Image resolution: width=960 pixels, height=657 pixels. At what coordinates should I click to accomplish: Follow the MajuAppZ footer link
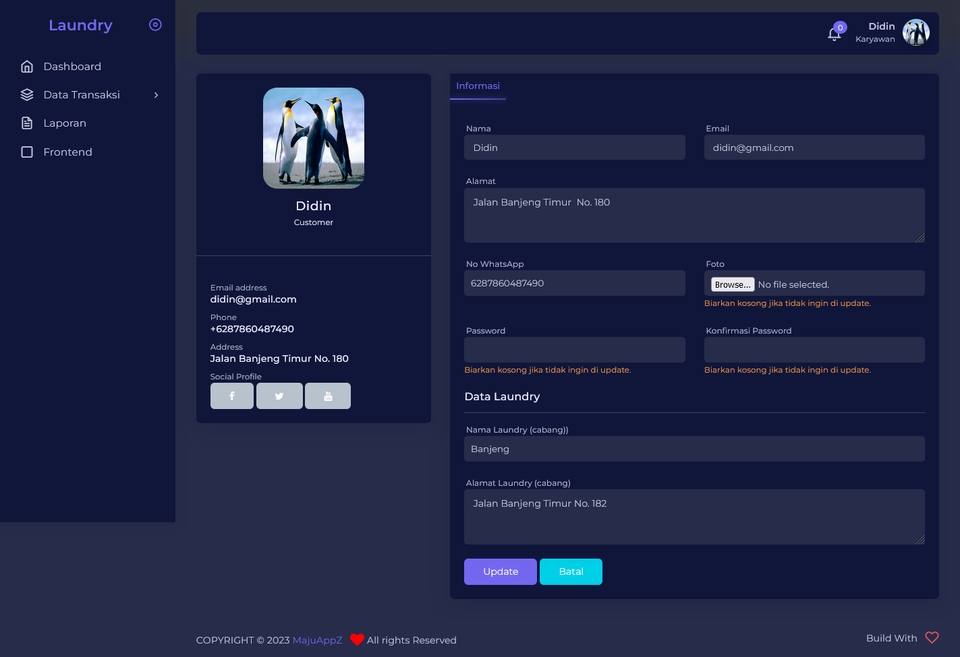317,640
